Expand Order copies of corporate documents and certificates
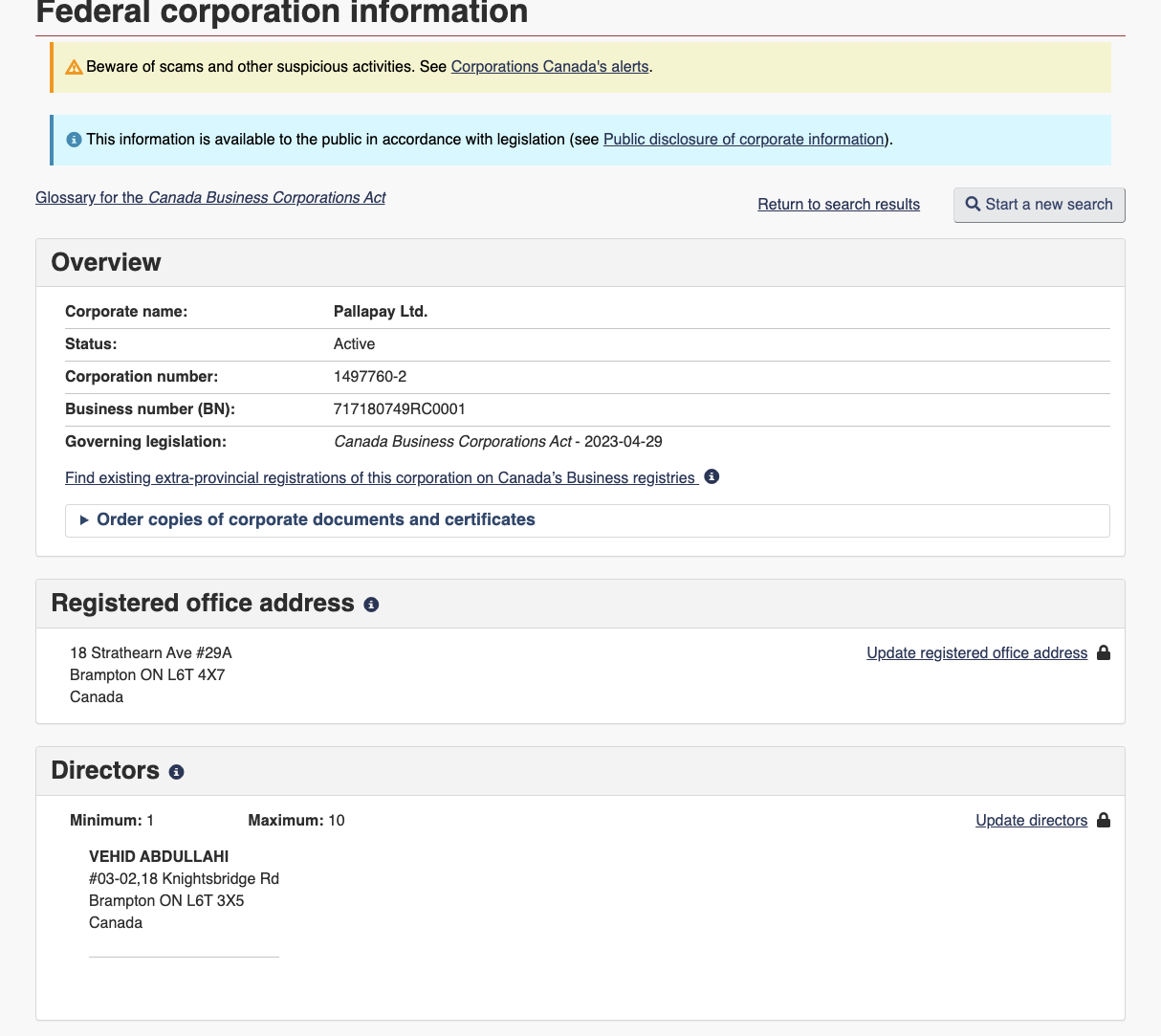This screenshot has height=1036, width=1161. coord(587,520)
